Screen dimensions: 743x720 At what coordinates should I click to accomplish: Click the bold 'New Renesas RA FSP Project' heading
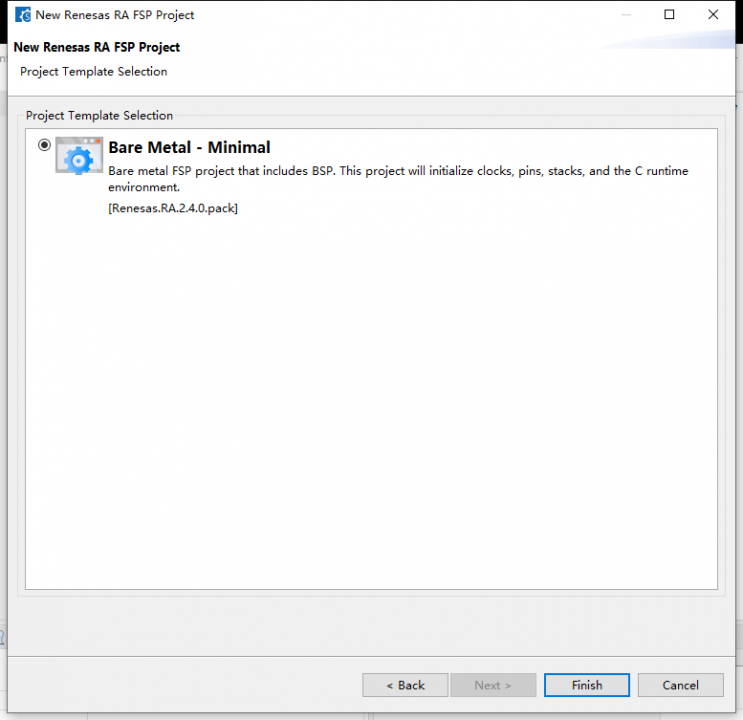(97, 47)
